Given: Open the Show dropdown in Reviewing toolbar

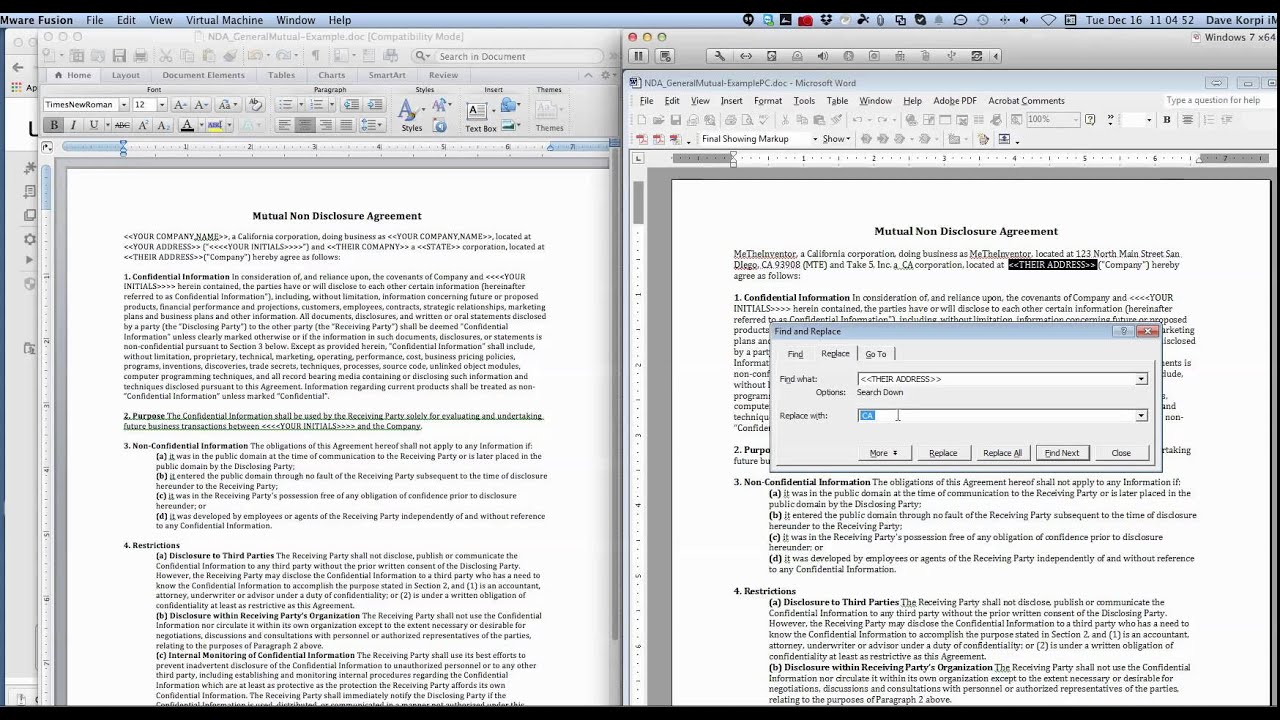Looking at the screenshot, I should click(836, 139).
